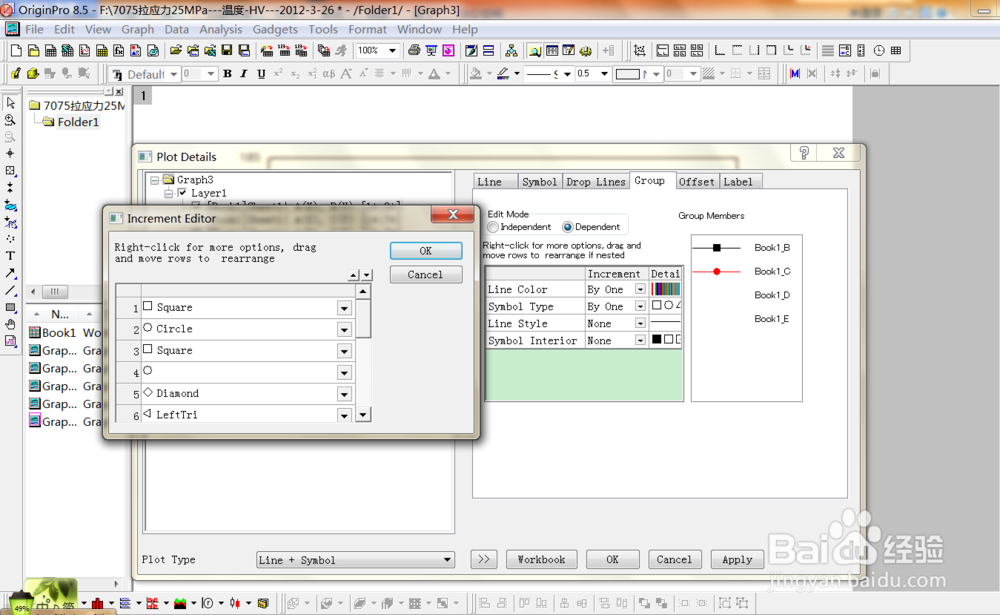
Task: Click the Line Color detail color strip
Action: (x=666, y=290)
